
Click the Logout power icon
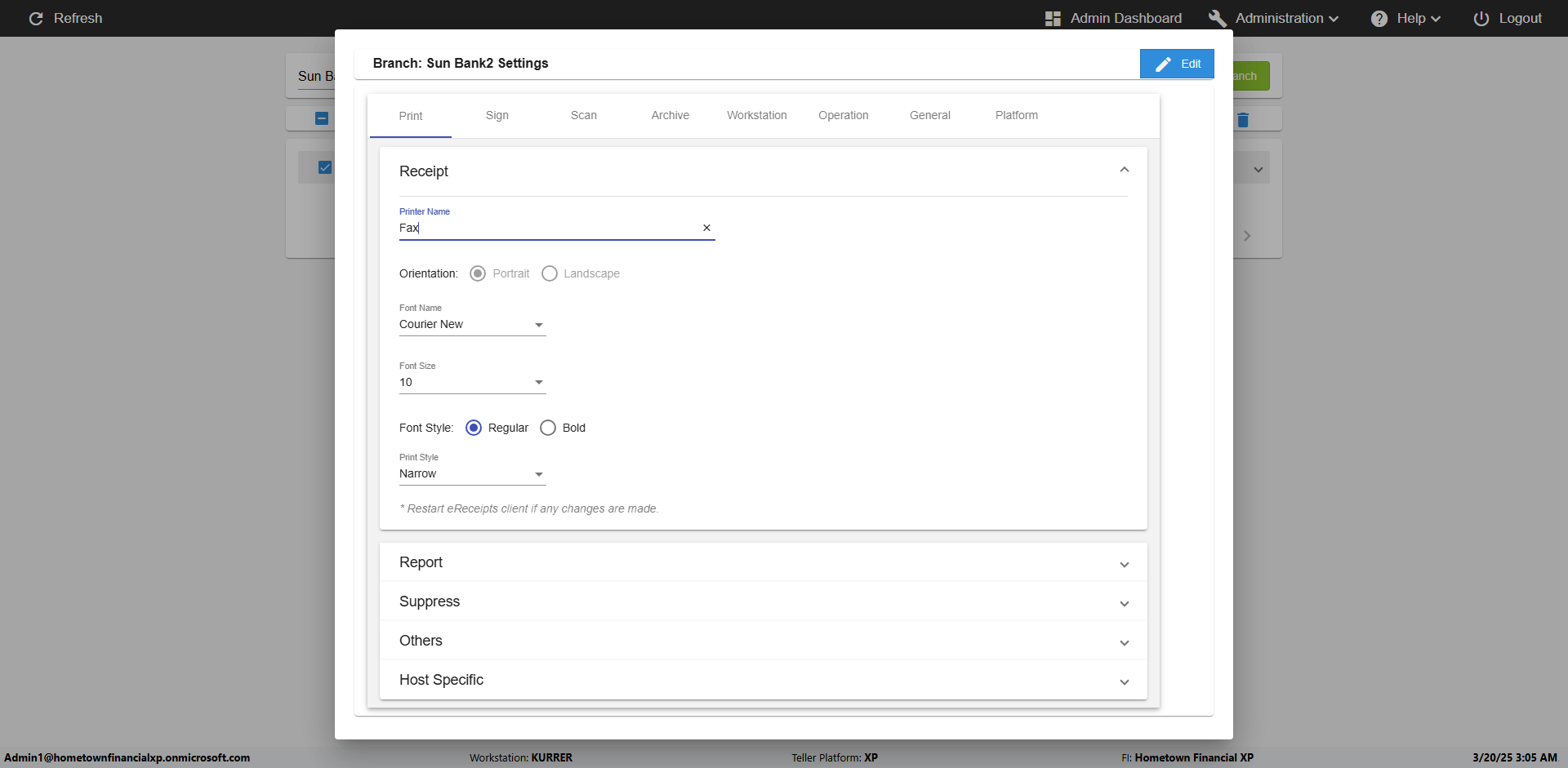point(1481,19)
